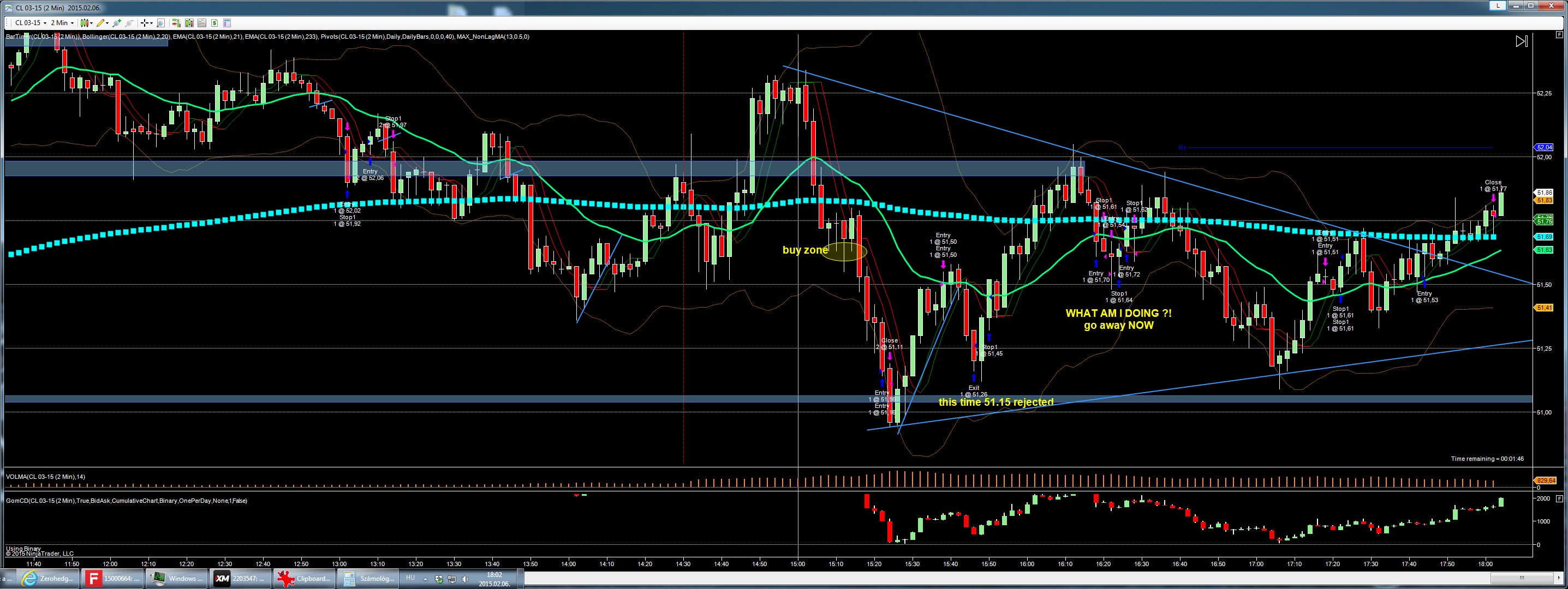Click the 'Close 2 @ 51,11' trade label
Screen dimensions: 1568x589
(889, 344)
